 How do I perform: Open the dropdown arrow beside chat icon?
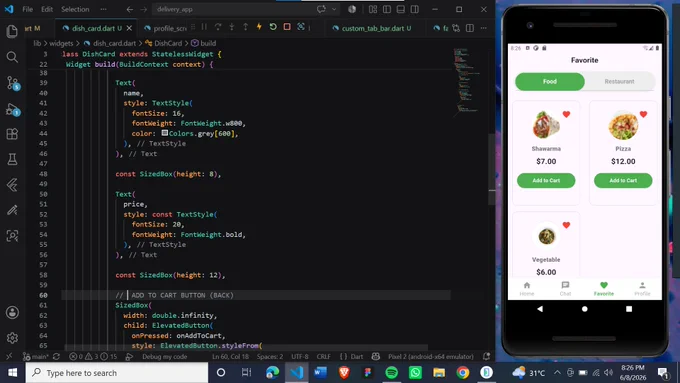(x=334, y=9)
